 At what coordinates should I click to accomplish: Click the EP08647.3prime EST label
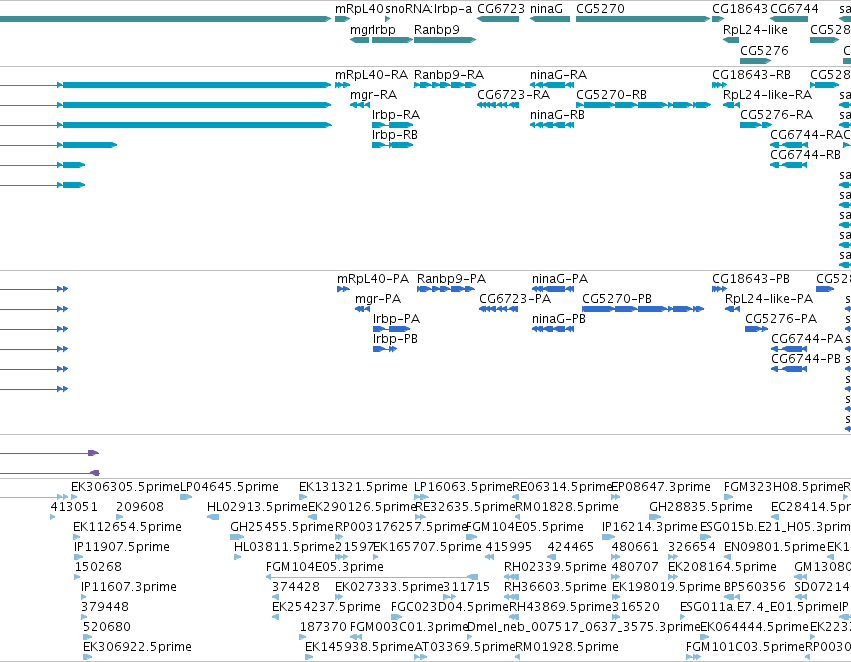661,486
